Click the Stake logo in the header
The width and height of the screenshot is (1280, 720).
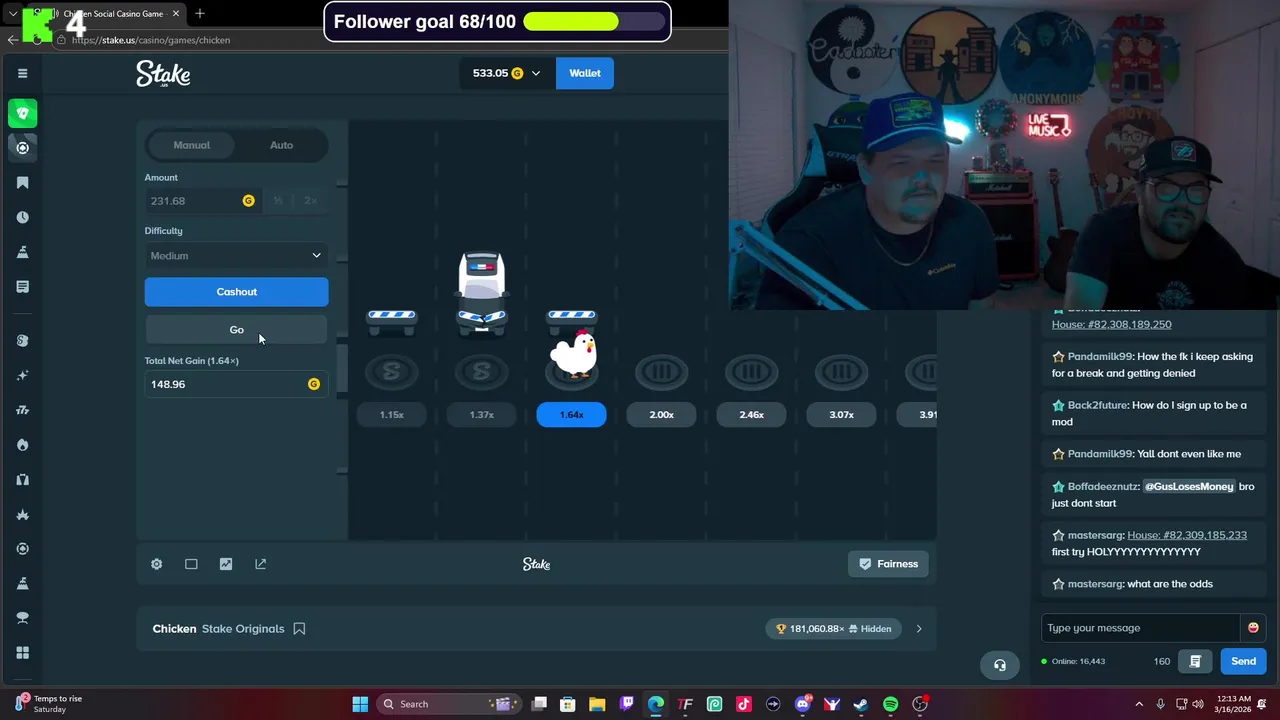(163, 74)
